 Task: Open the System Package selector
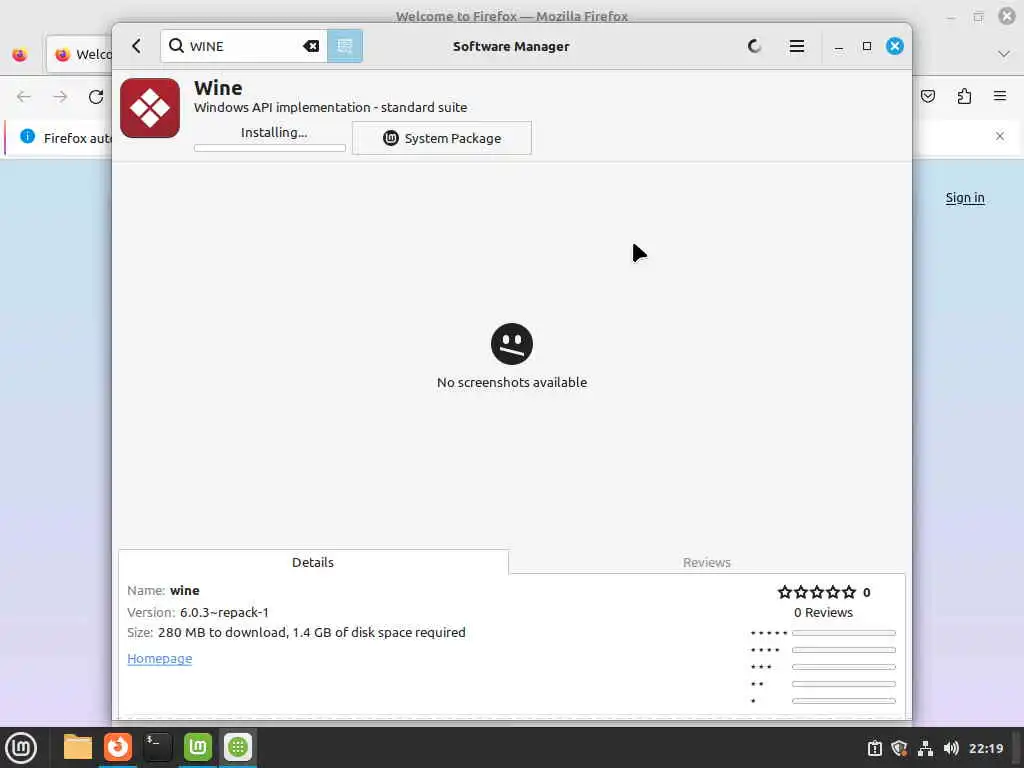[x=441, y=138]
